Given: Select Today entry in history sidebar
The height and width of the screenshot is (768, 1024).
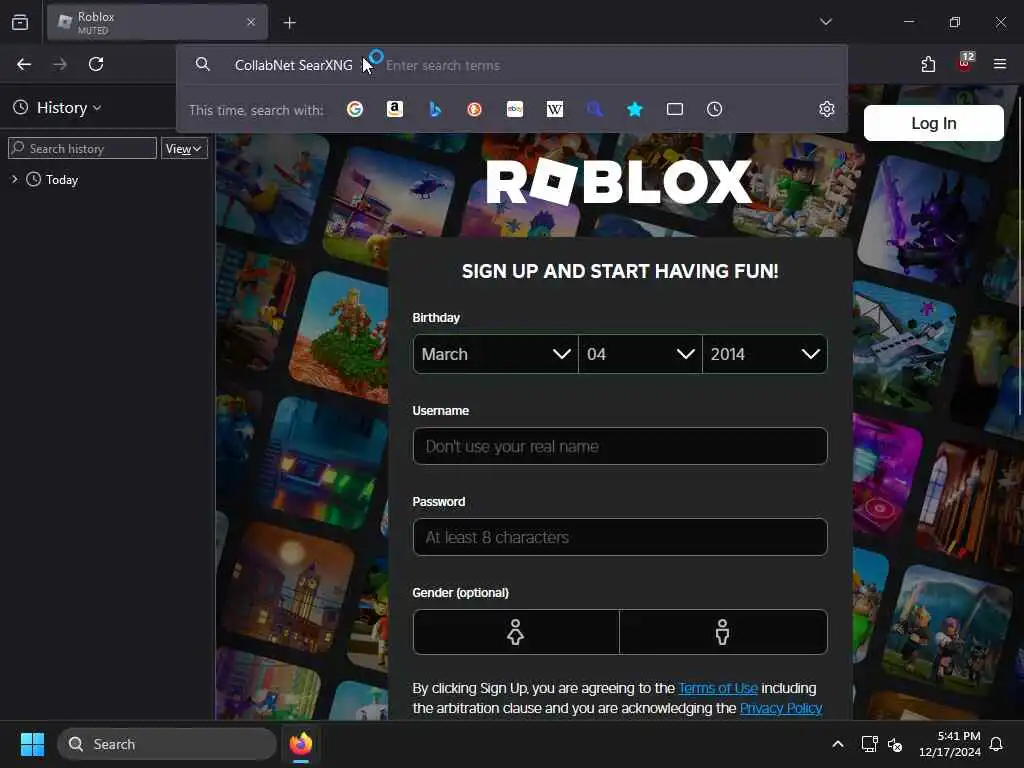Looking at the screenshot, I should pyautogui.click(x=61, y=180).
